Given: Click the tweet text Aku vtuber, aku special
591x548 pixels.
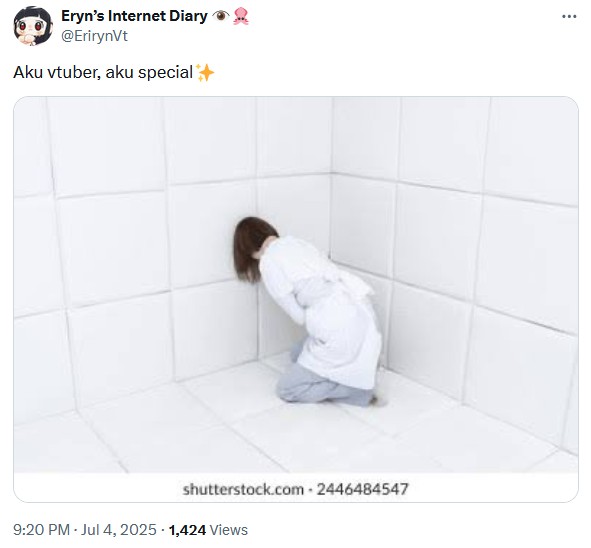Looking at the screenshot, I should pos(103,72).
